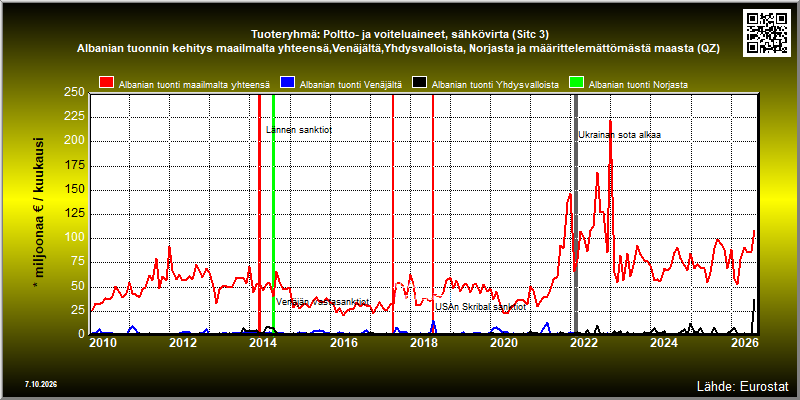Select legend label 'Albanian tuonti maailmalta yhteensä'
Screen dimensions: 800x400
coord(194,85)
